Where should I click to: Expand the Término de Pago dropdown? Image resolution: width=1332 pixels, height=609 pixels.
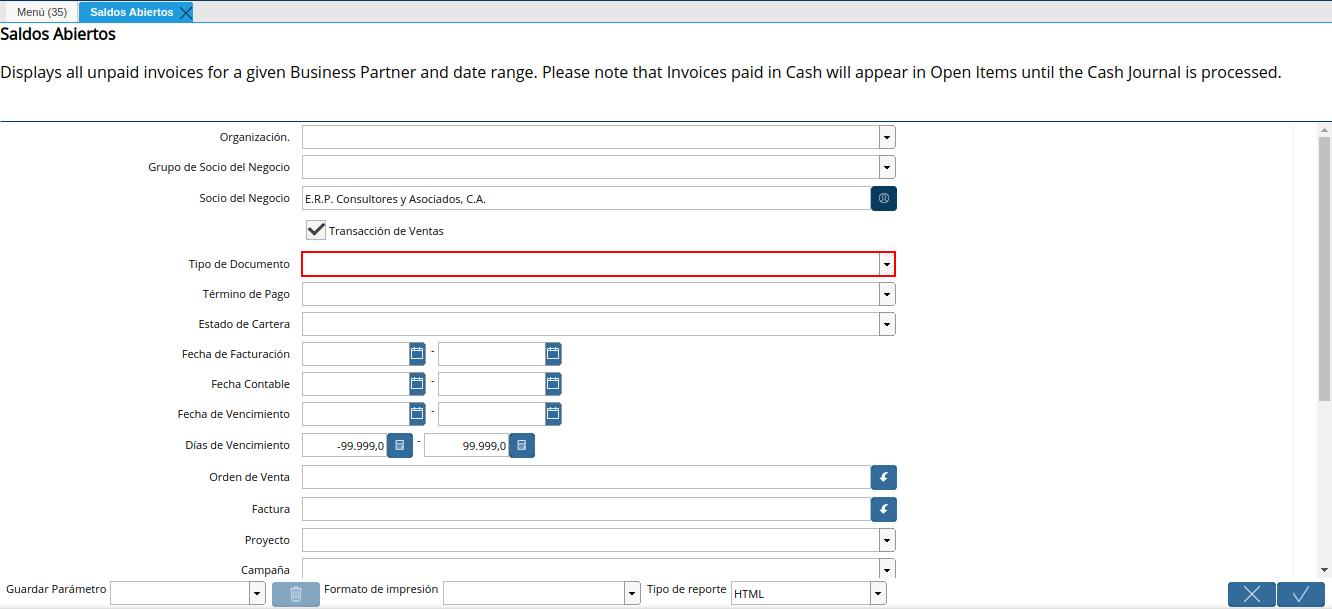(887, 294)
